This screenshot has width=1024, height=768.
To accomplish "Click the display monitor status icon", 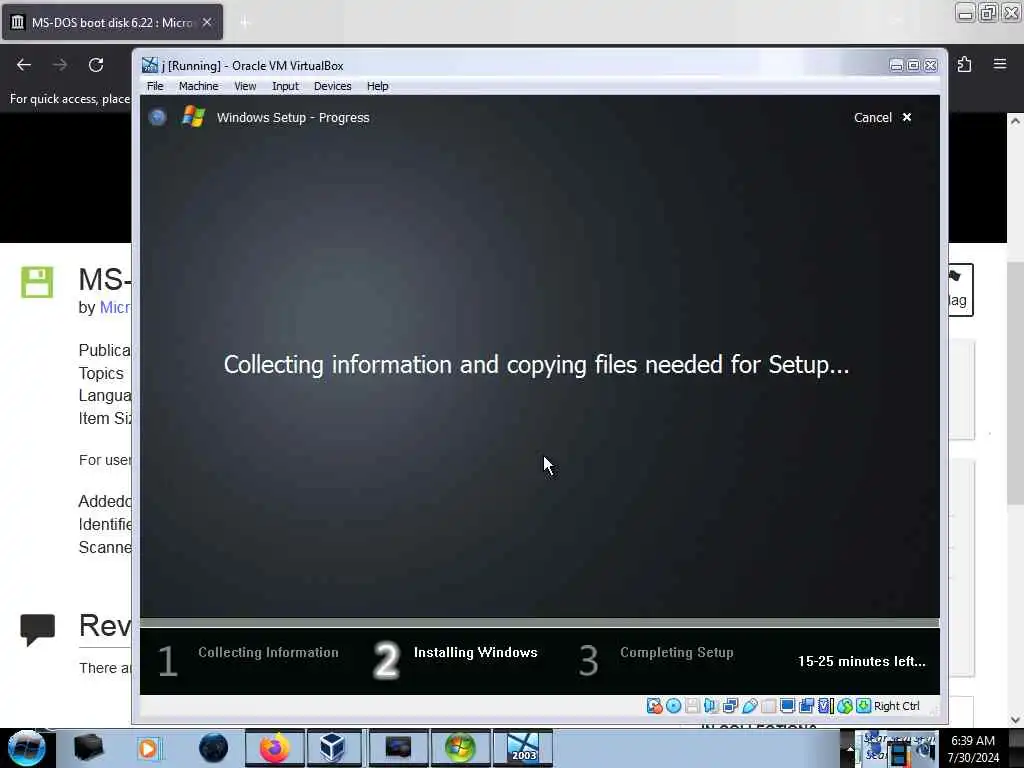I will [788, 706].
